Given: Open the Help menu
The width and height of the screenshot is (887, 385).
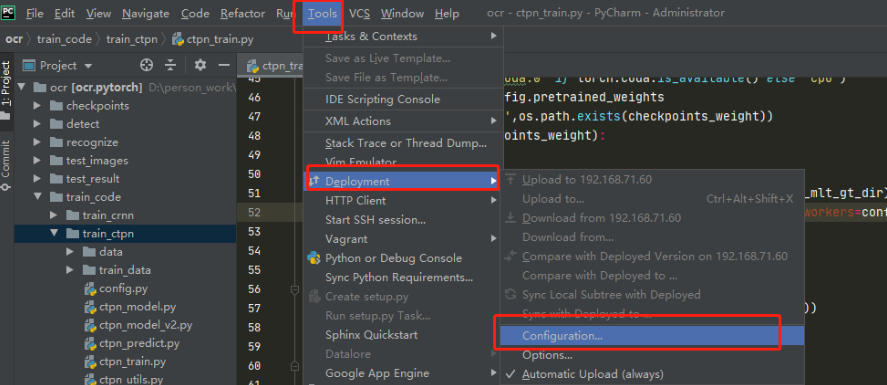Looking at the screenshot, I should tap(447, 14).
